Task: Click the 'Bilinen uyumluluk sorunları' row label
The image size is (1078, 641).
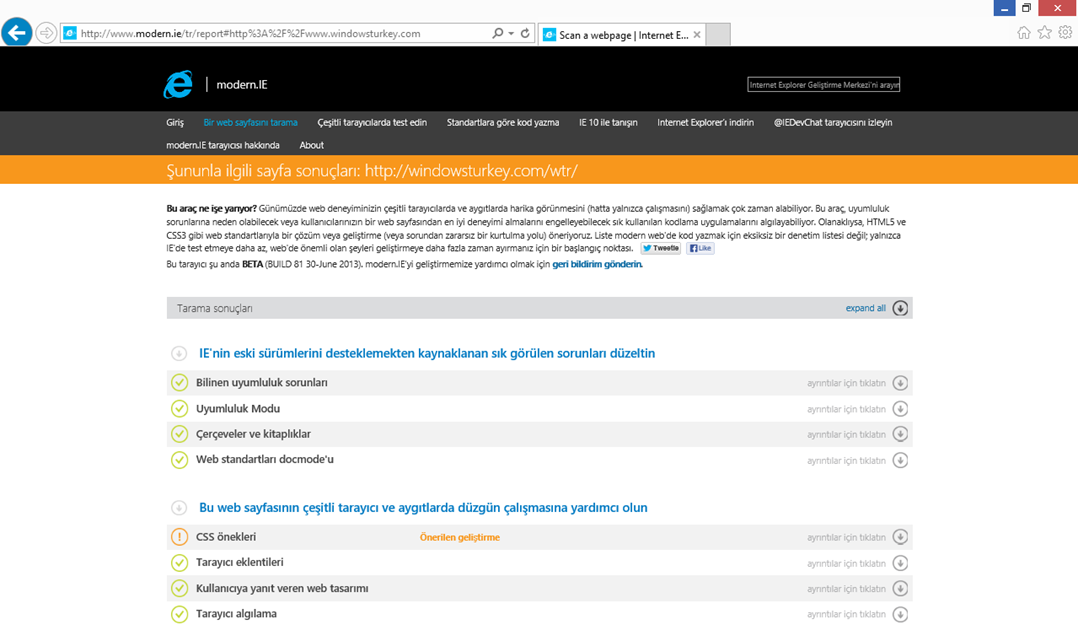Action: point(261,382)
